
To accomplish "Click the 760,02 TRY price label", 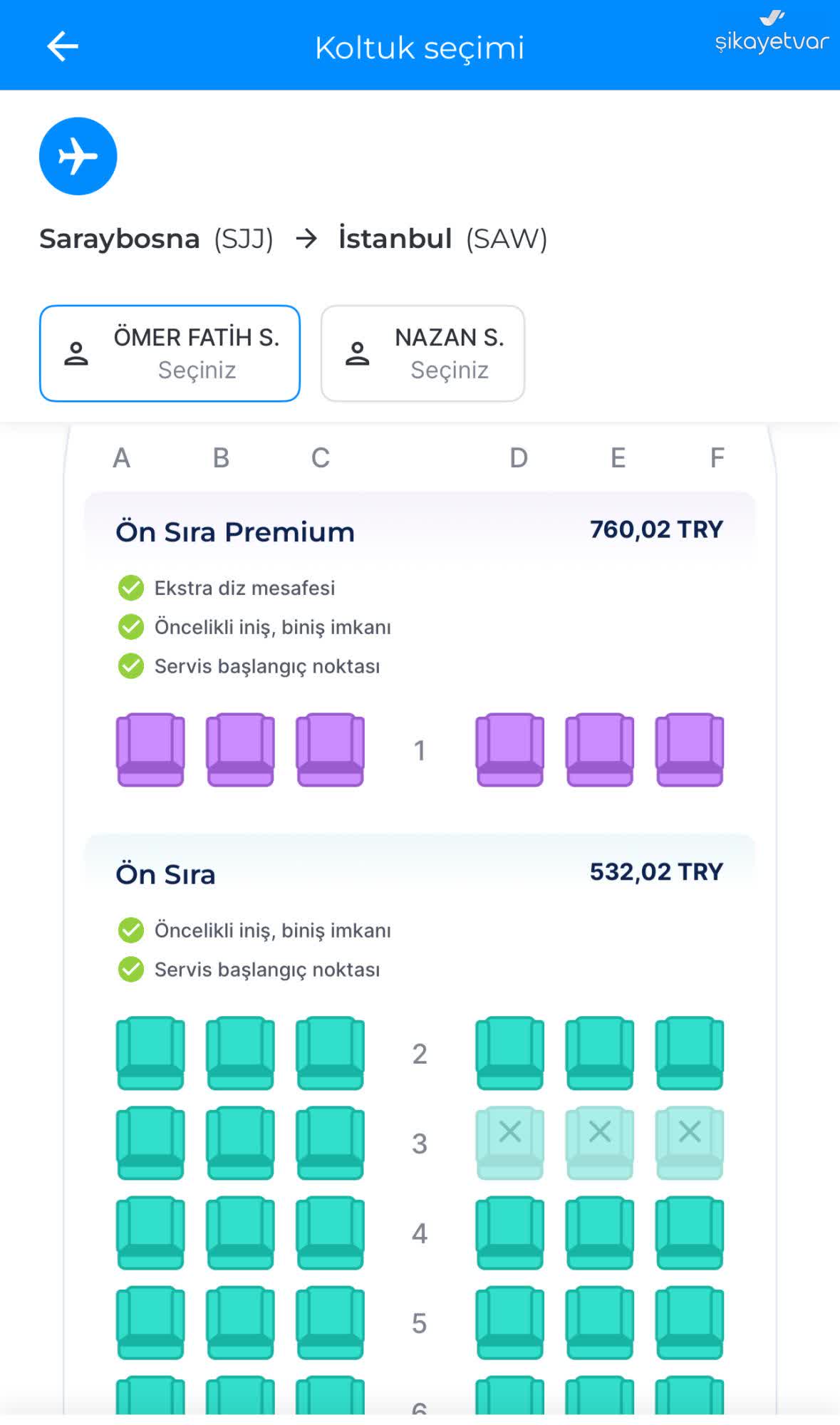I will click(x=656, y=529).
